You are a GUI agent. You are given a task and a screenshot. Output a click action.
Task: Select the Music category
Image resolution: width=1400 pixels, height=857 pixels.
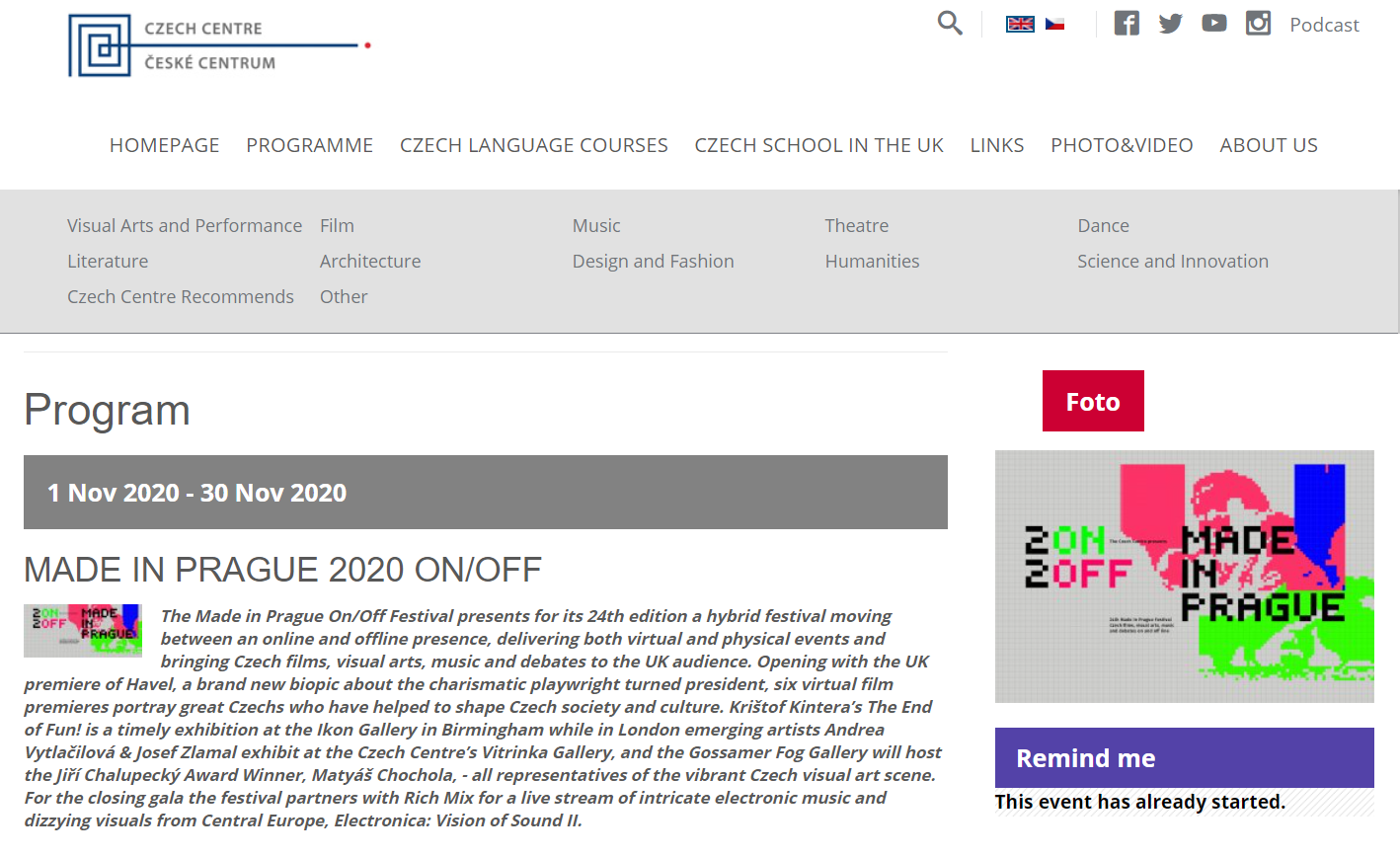pos(596,226)
